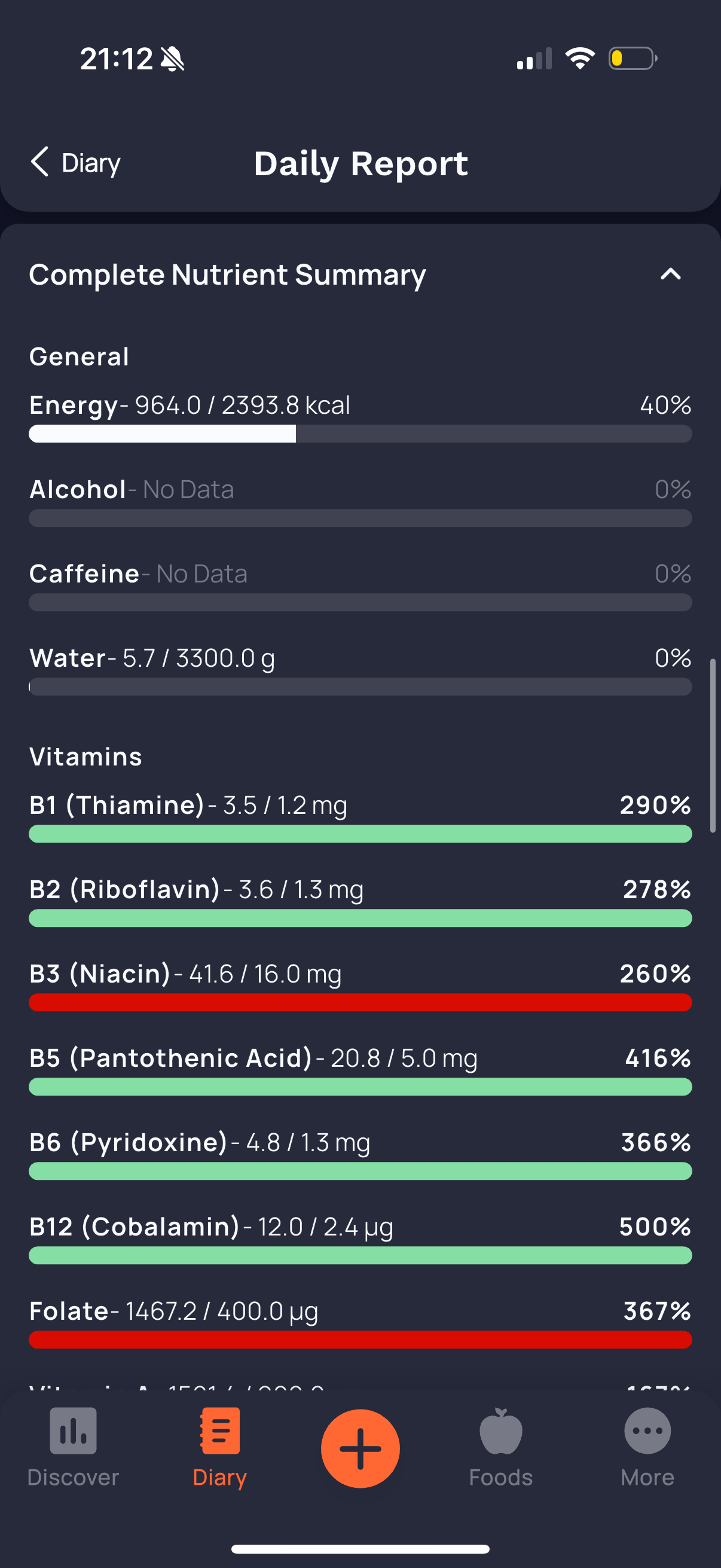The height and width of the screenshot is (1568, 721).
Task: Tap the Diary notebook icon
Action: 219,1430
